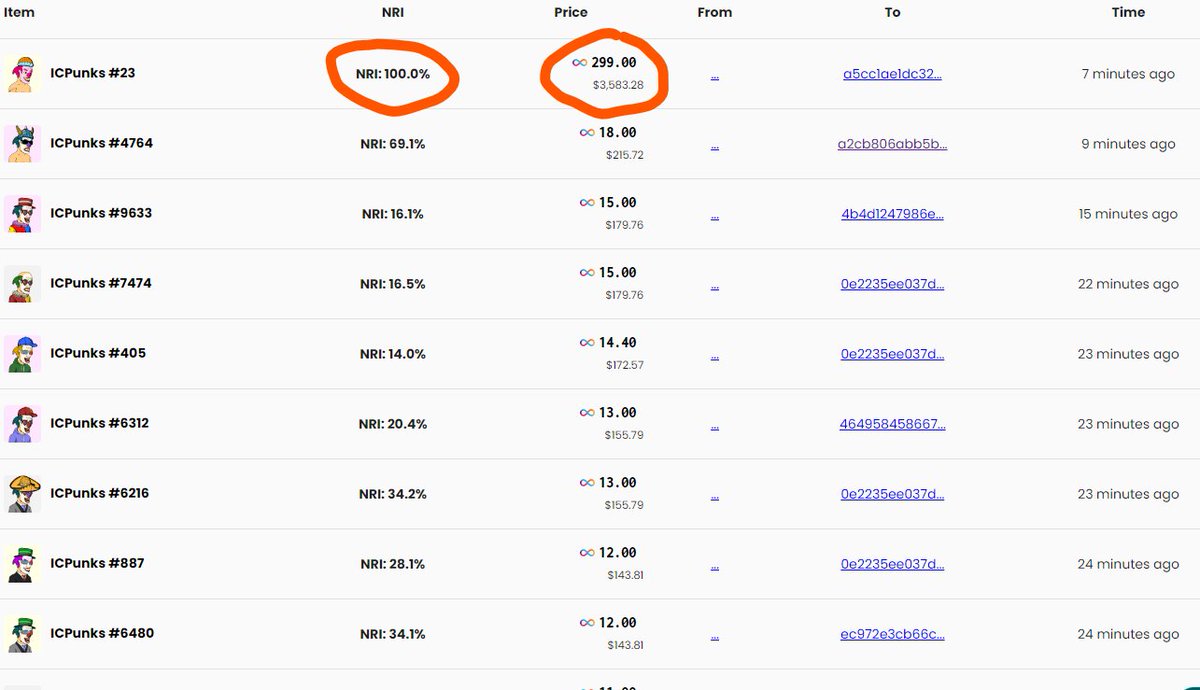Screen dimensions: 1200x690
Task: Click the NRI: 100.0% value
Action: (393, 74)
